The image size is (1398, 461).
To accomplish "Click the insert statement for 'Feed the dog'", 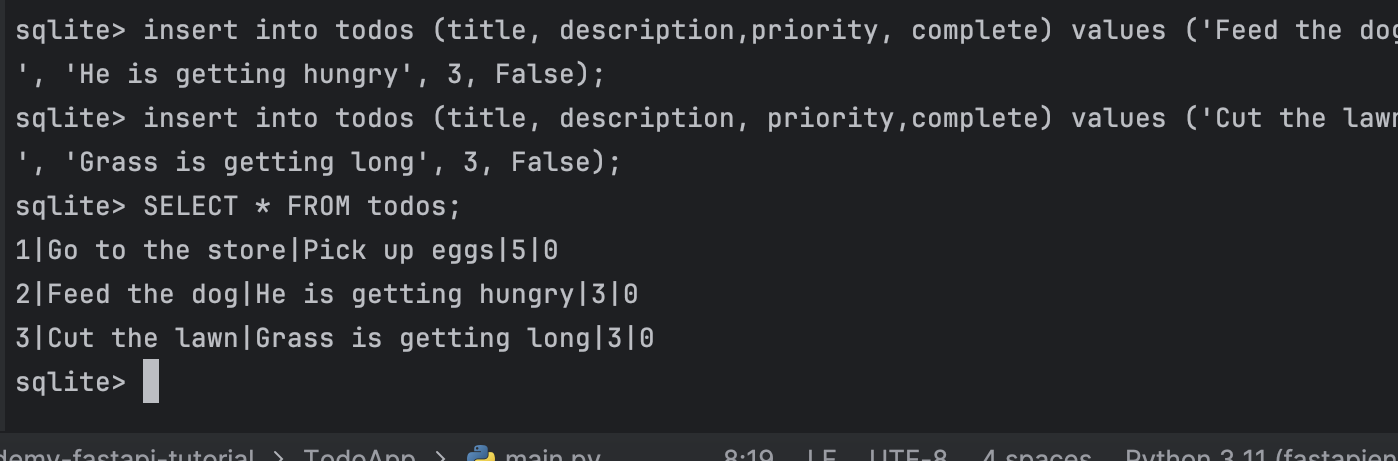I will coord(770,30).
